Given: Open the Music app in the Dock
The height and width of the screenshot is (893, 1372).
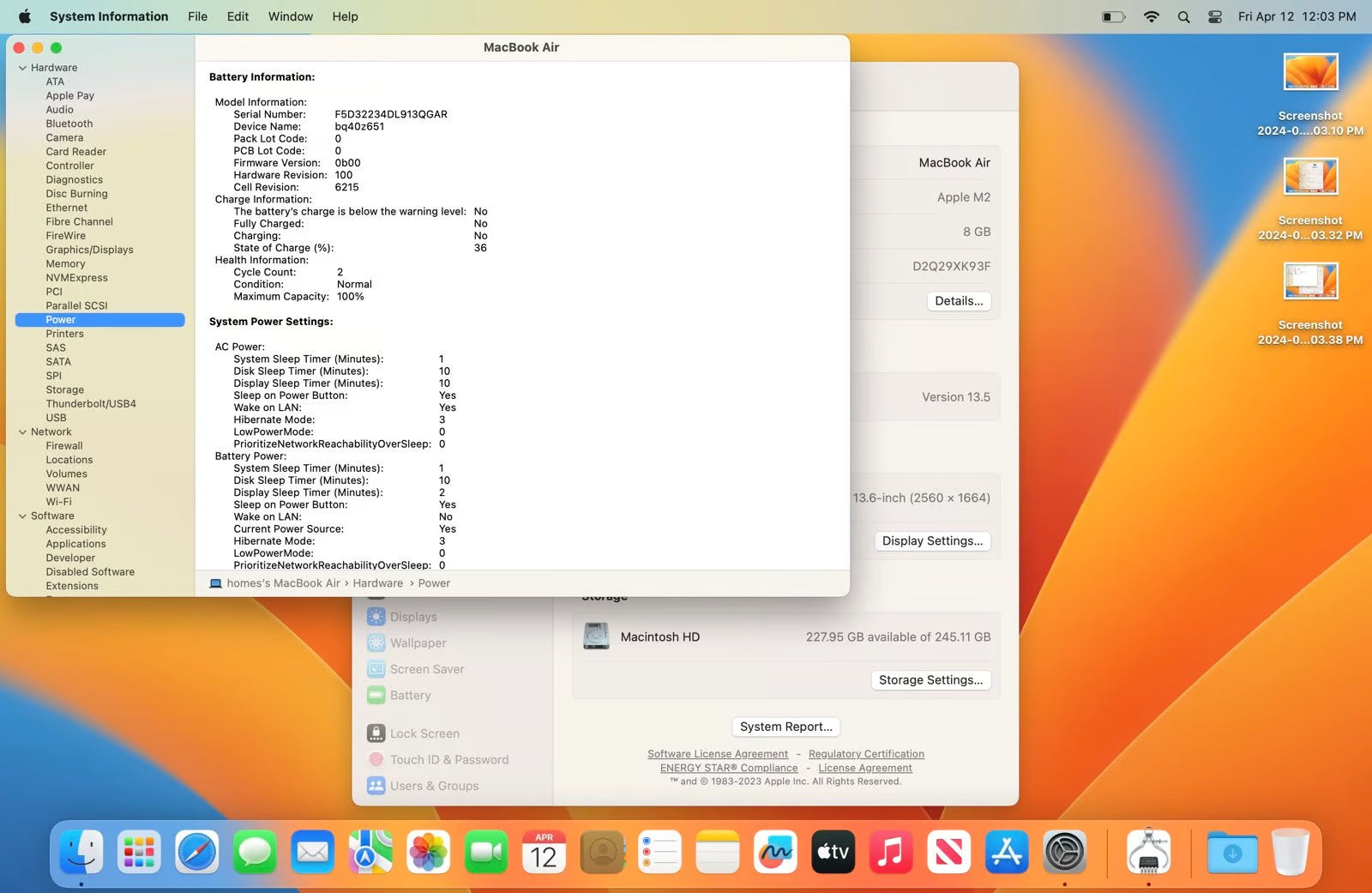Looking at the screenshot, I should pyautogui.click(x=891, y=852).
